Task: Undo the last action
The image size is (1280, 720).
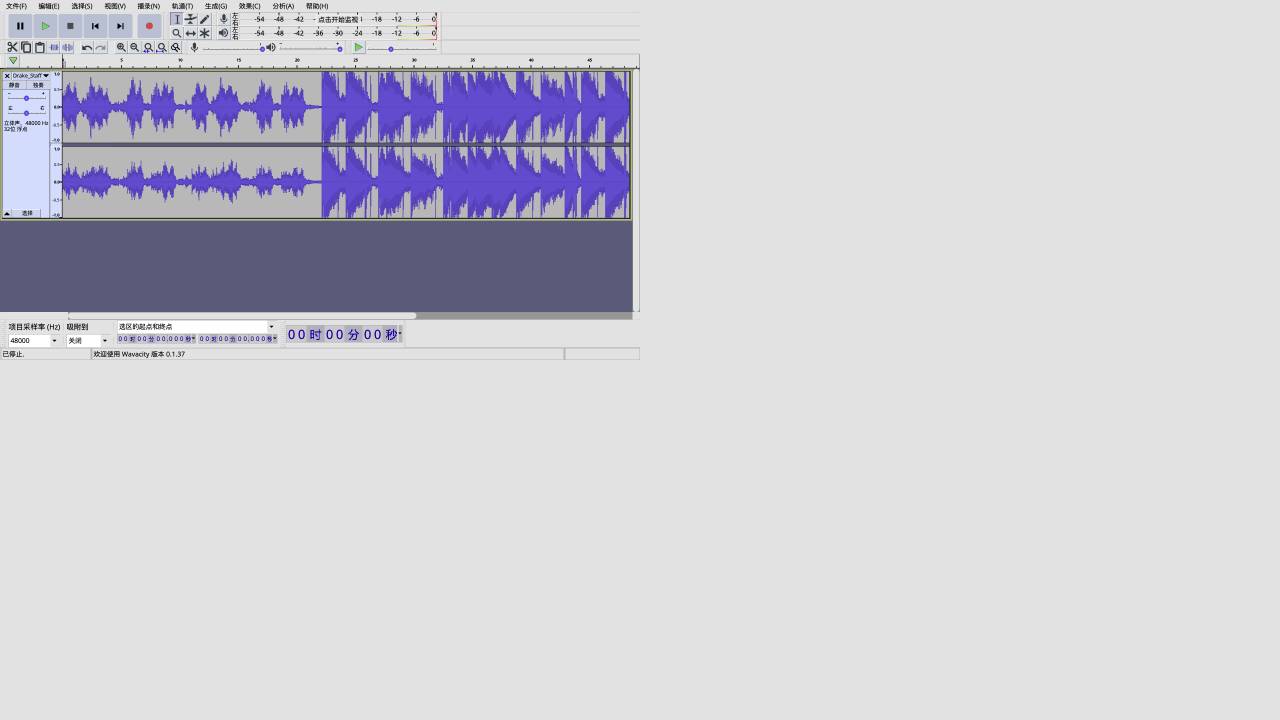Action: click(87, 47)
